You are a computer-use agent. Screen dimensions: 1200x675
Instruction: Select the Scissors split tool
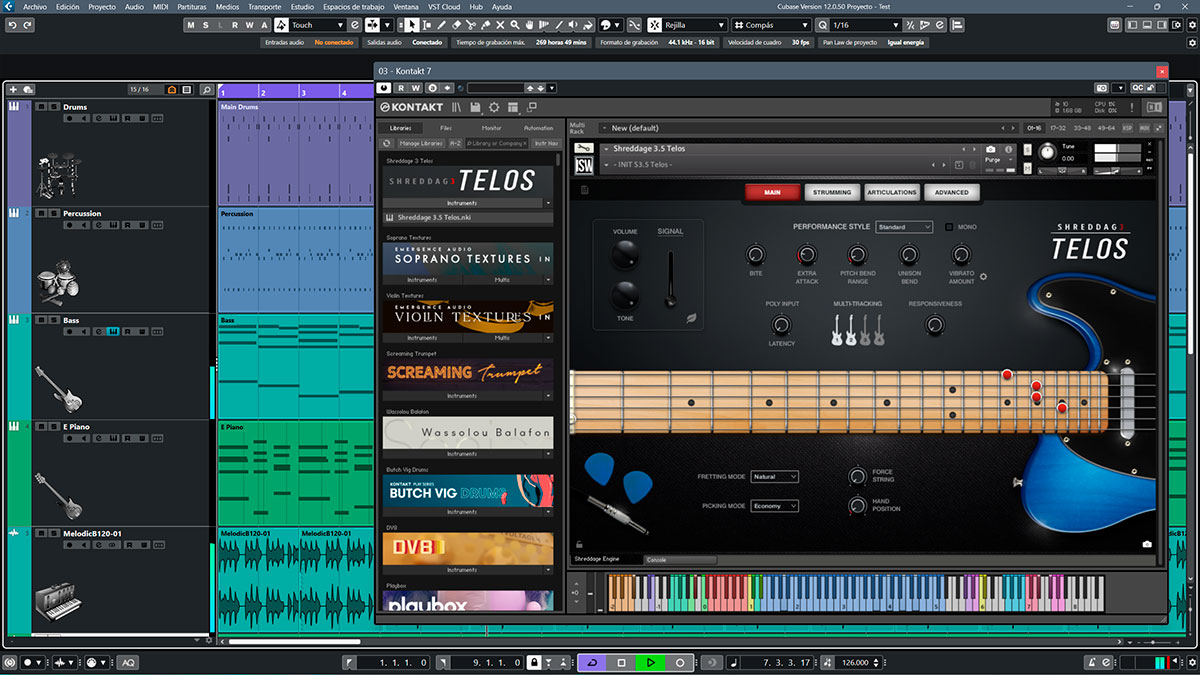471,25
